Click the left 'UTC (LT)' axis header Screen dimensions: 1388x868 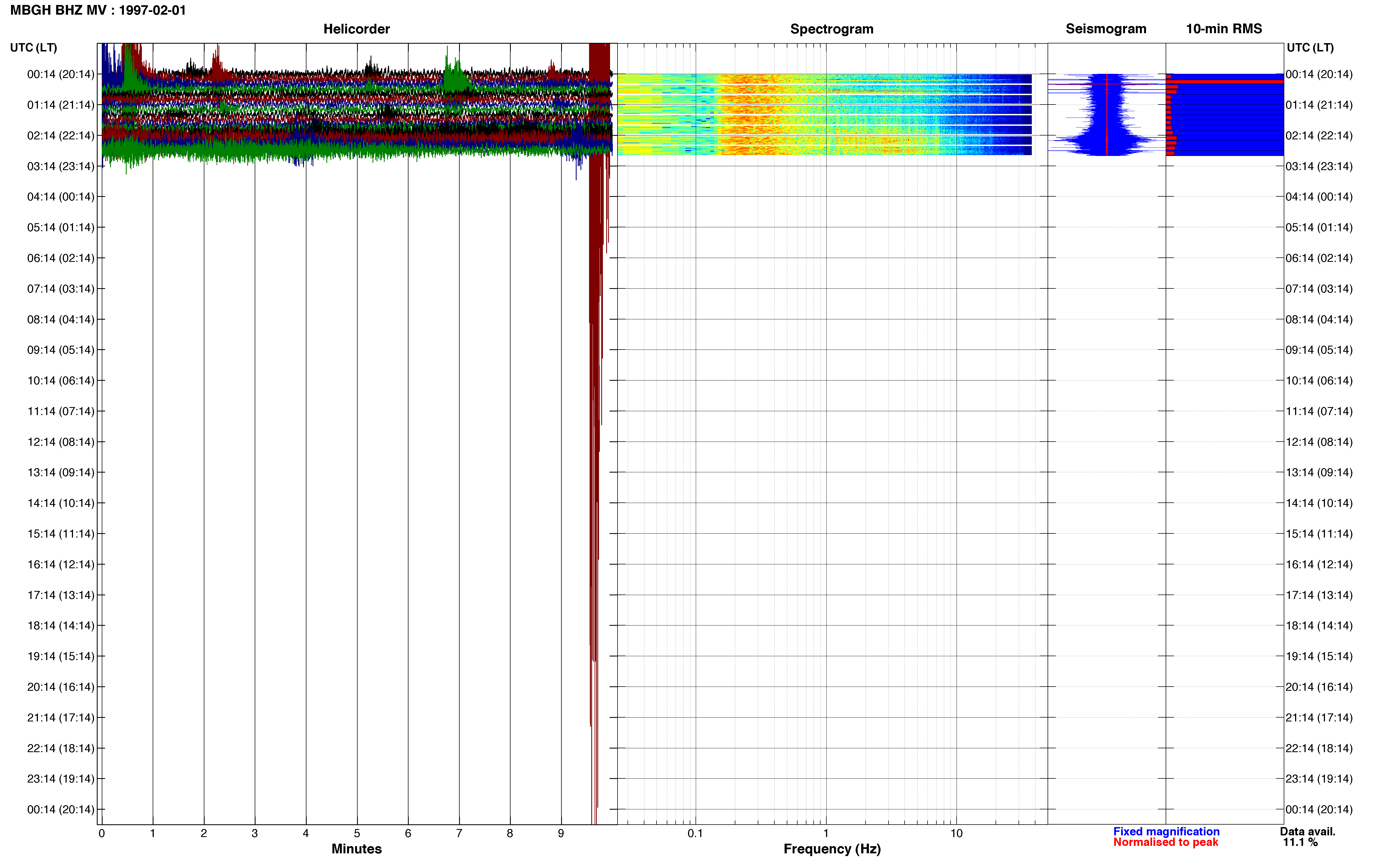pyautogui.click(x=33, y=47)
